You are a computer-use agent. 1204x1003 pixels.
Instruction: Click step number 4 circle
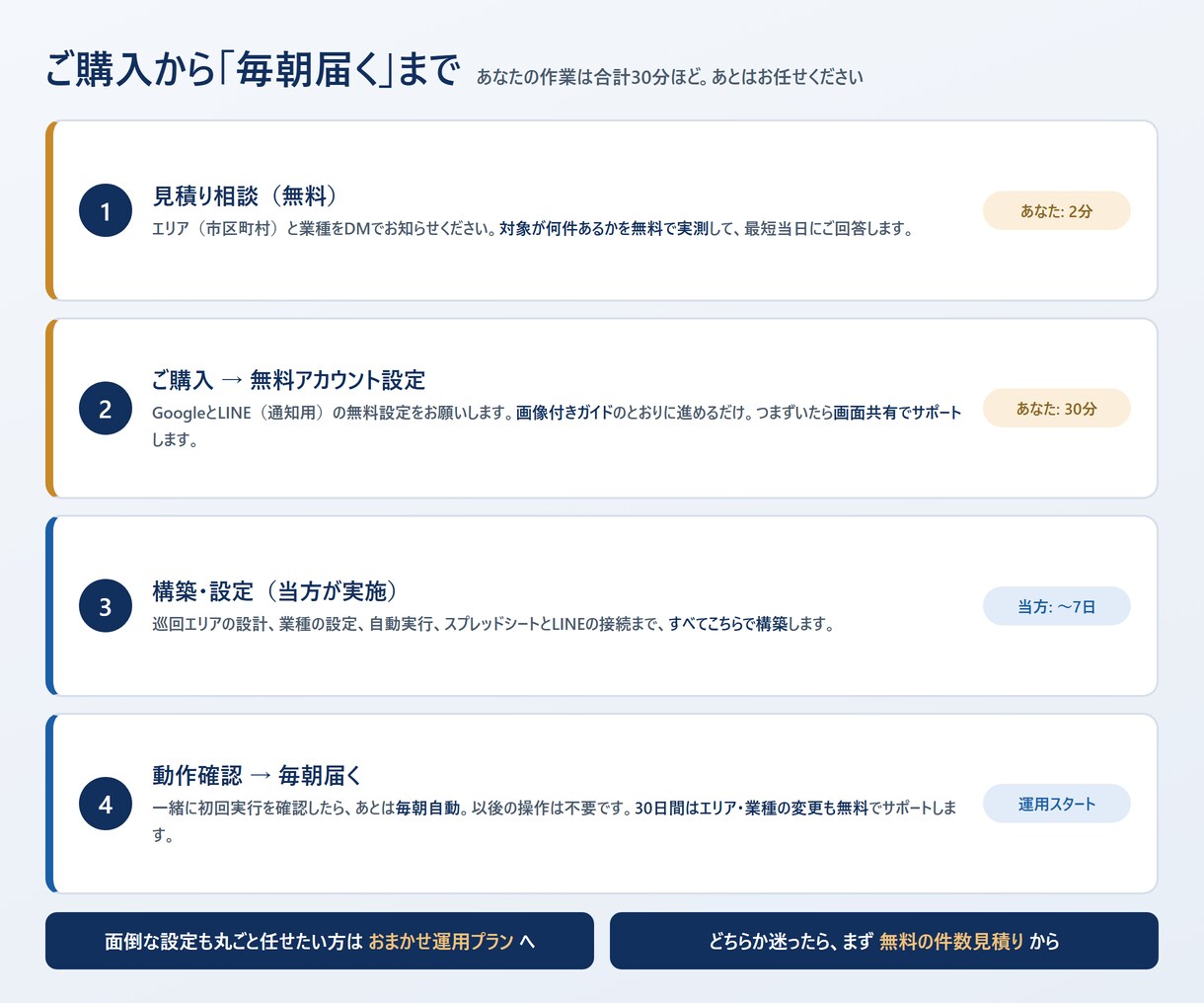point(106,804)
